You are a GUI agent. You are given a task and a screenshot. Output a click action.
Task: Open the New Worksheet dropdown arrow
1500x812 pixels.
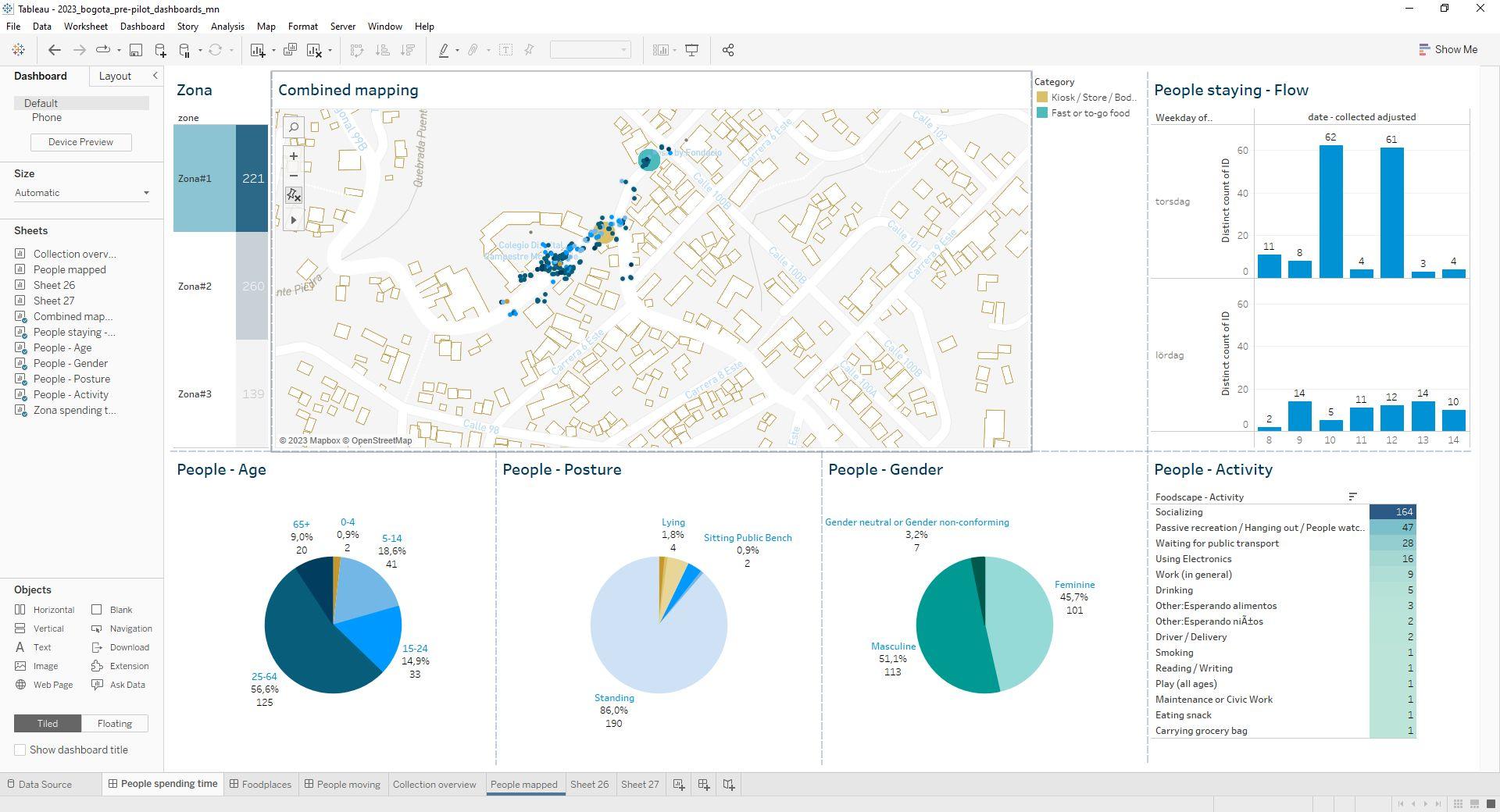[273, 51]
